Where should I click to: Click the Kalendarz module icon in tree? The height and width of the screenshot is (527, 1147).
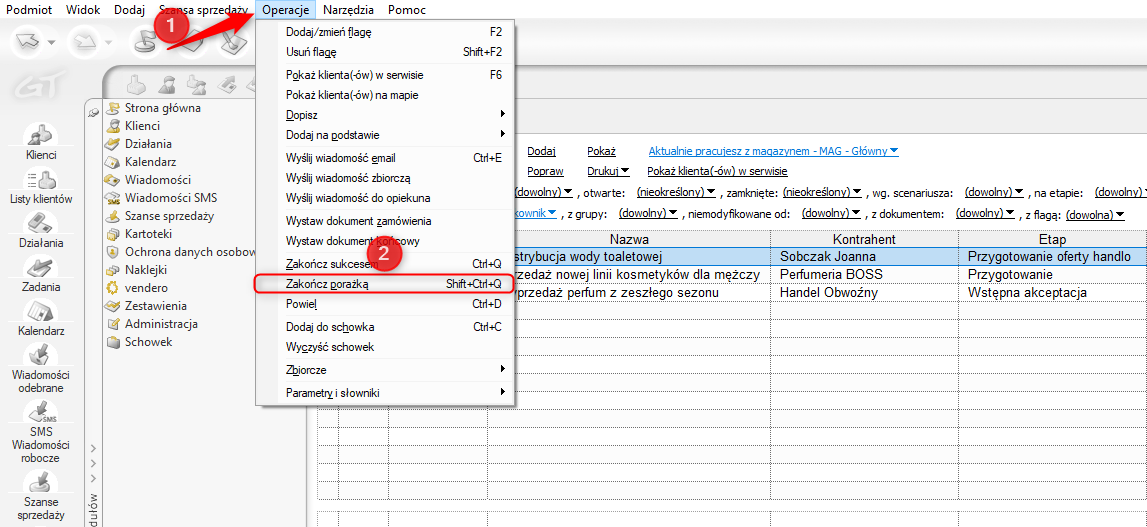(x=113, y=162)
